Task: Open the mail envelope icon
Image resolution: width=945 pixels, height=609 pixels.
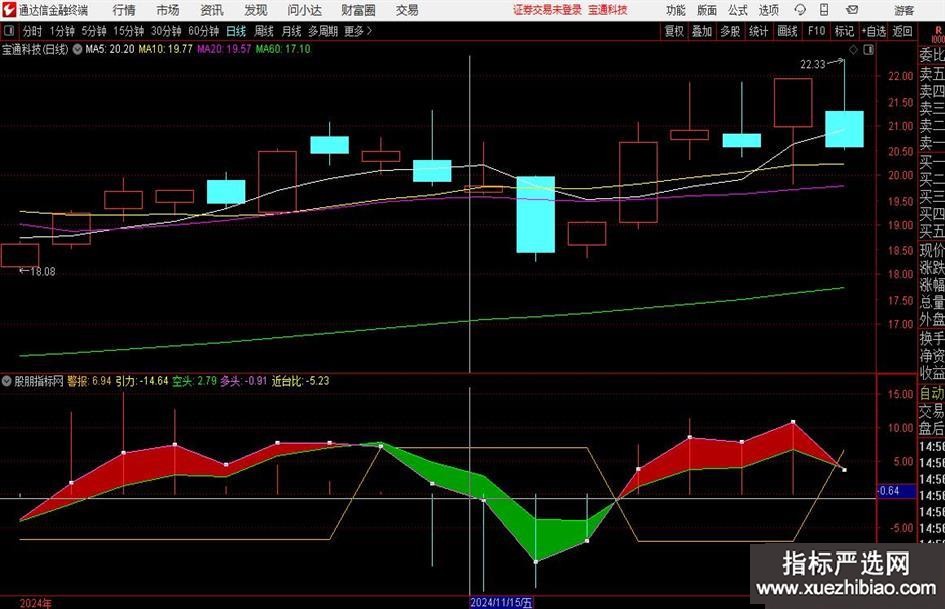Action: tap(852, 10)
